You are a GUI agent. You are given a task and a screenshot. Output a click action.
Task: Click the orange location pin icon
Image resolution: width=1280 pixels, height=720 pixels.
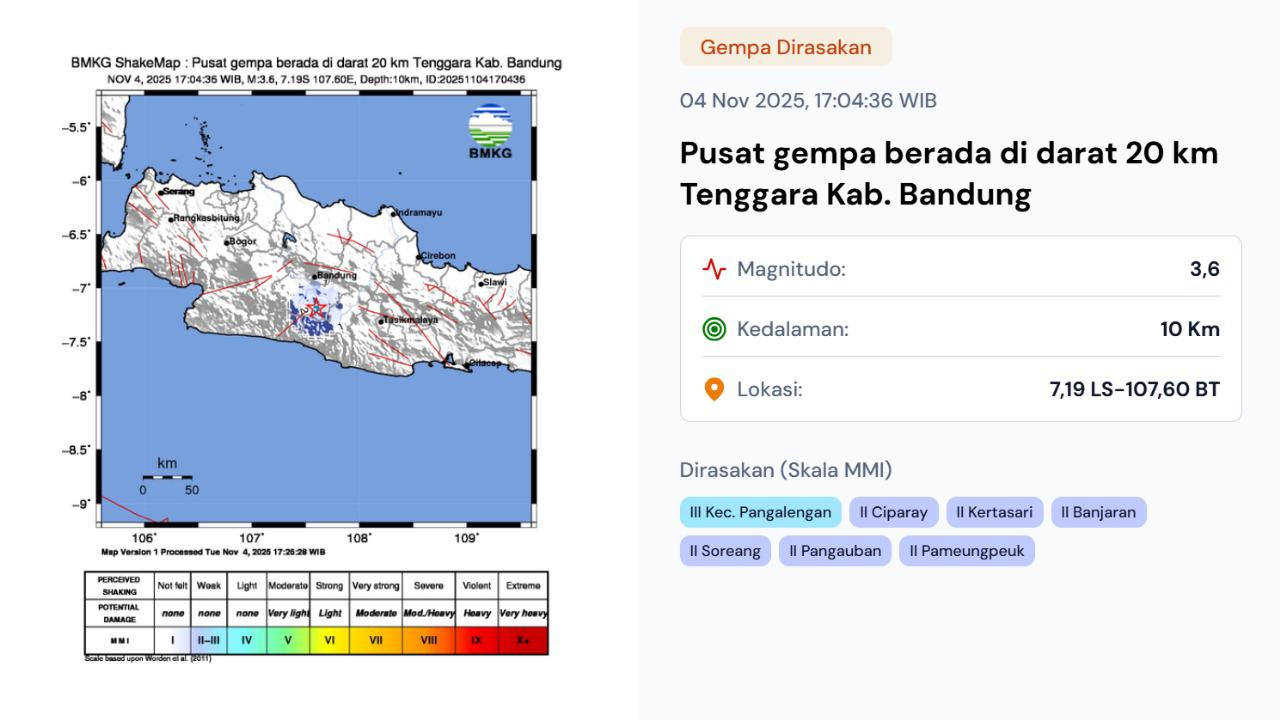(x=714, y=389)
